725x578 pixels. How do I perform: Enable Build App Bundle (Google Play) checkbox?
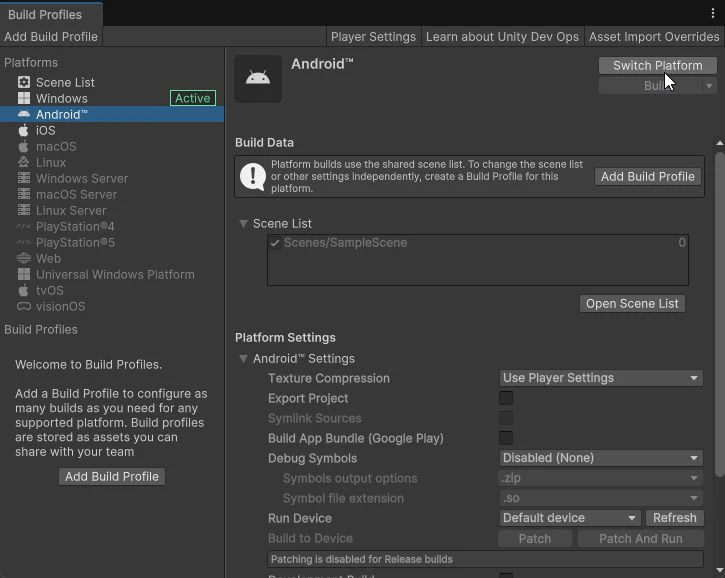(x=506, y=438)
